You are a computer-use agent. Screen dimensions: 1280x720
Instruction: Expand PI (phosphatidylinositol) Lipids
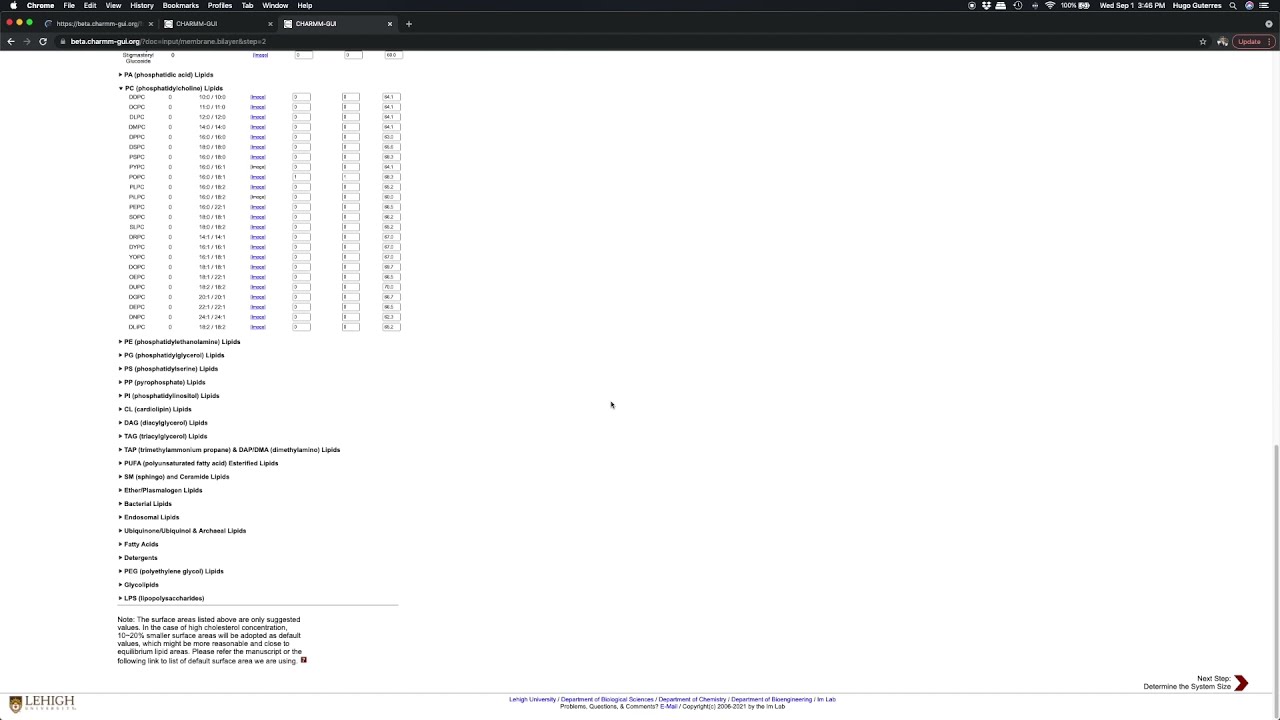pyautogui.click(x=169, y=395)
